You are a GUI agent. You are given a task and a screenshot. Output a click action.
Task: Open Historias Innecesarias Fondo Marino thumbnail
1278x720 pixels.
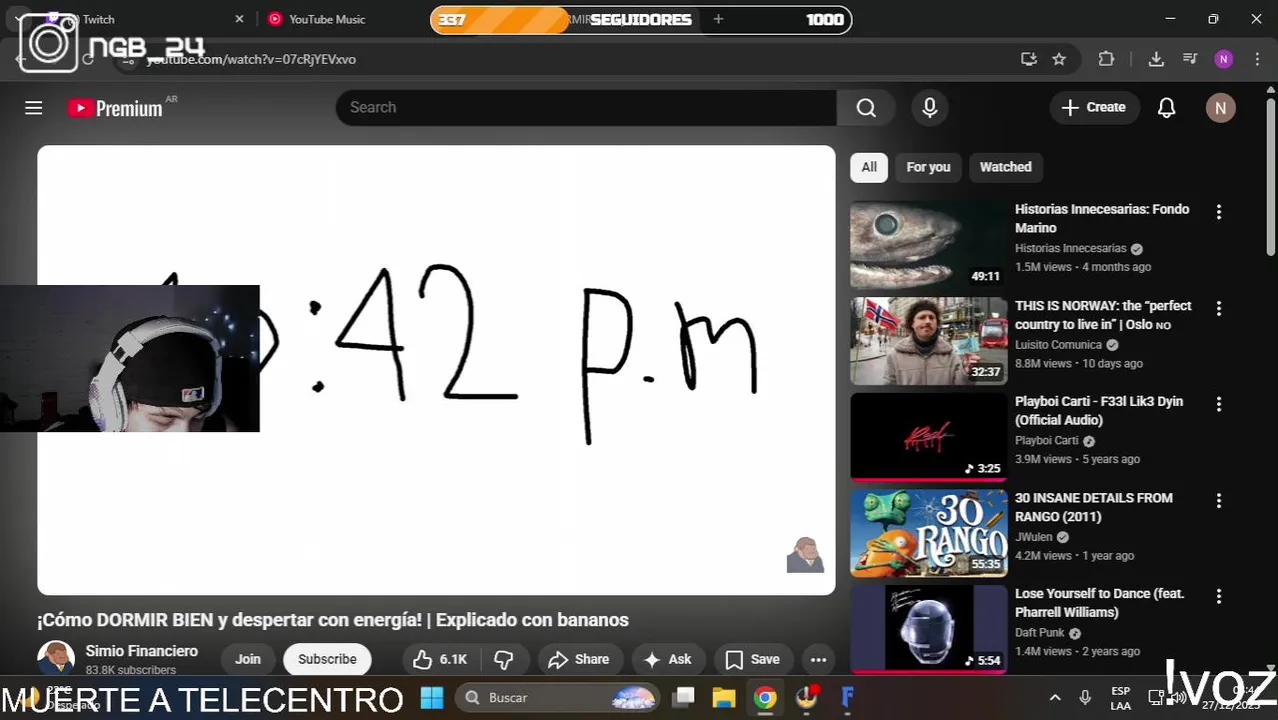(929, 245)
